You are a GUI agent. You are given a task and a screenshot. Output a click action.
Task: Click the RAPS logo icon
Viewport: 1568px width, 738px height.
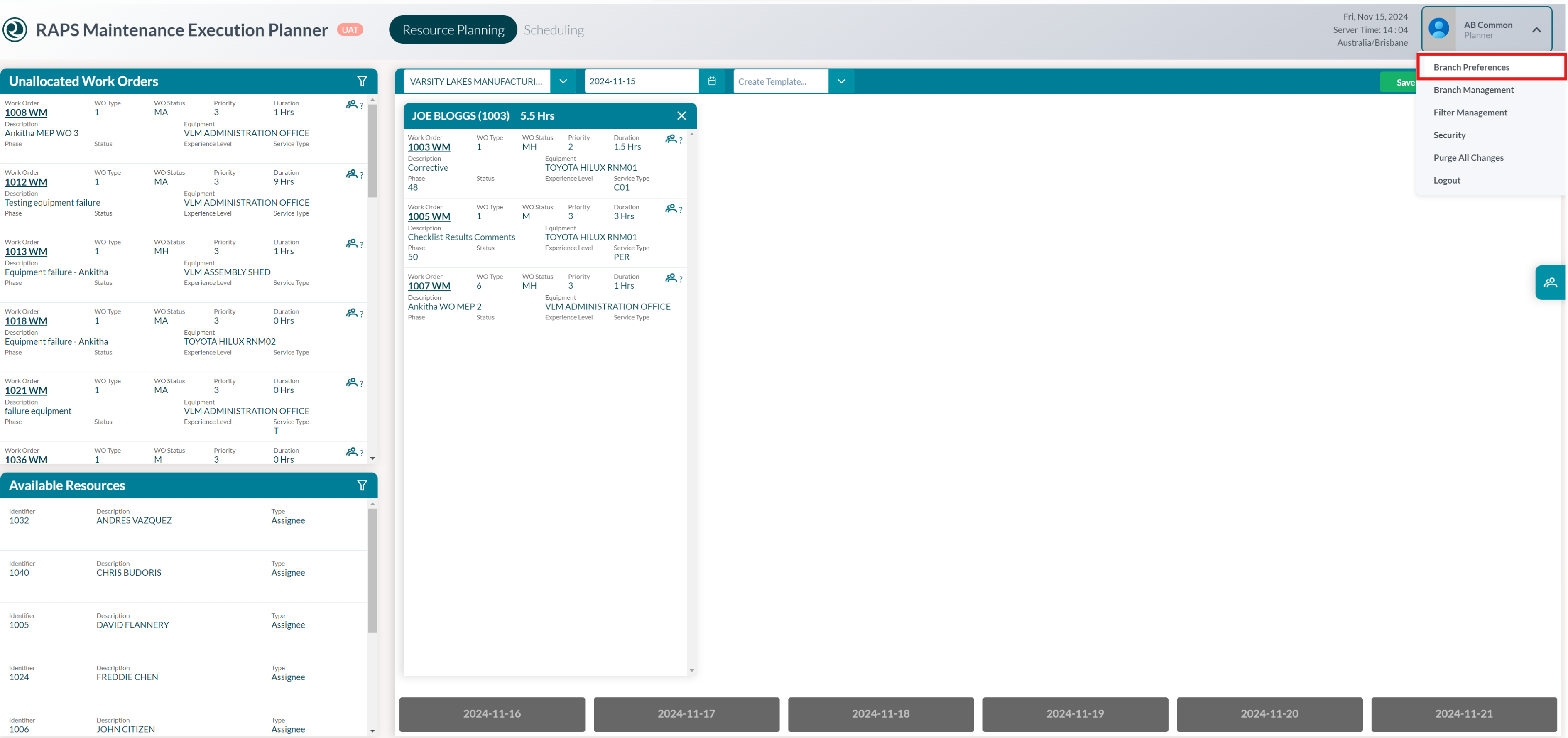click(15, 30)
